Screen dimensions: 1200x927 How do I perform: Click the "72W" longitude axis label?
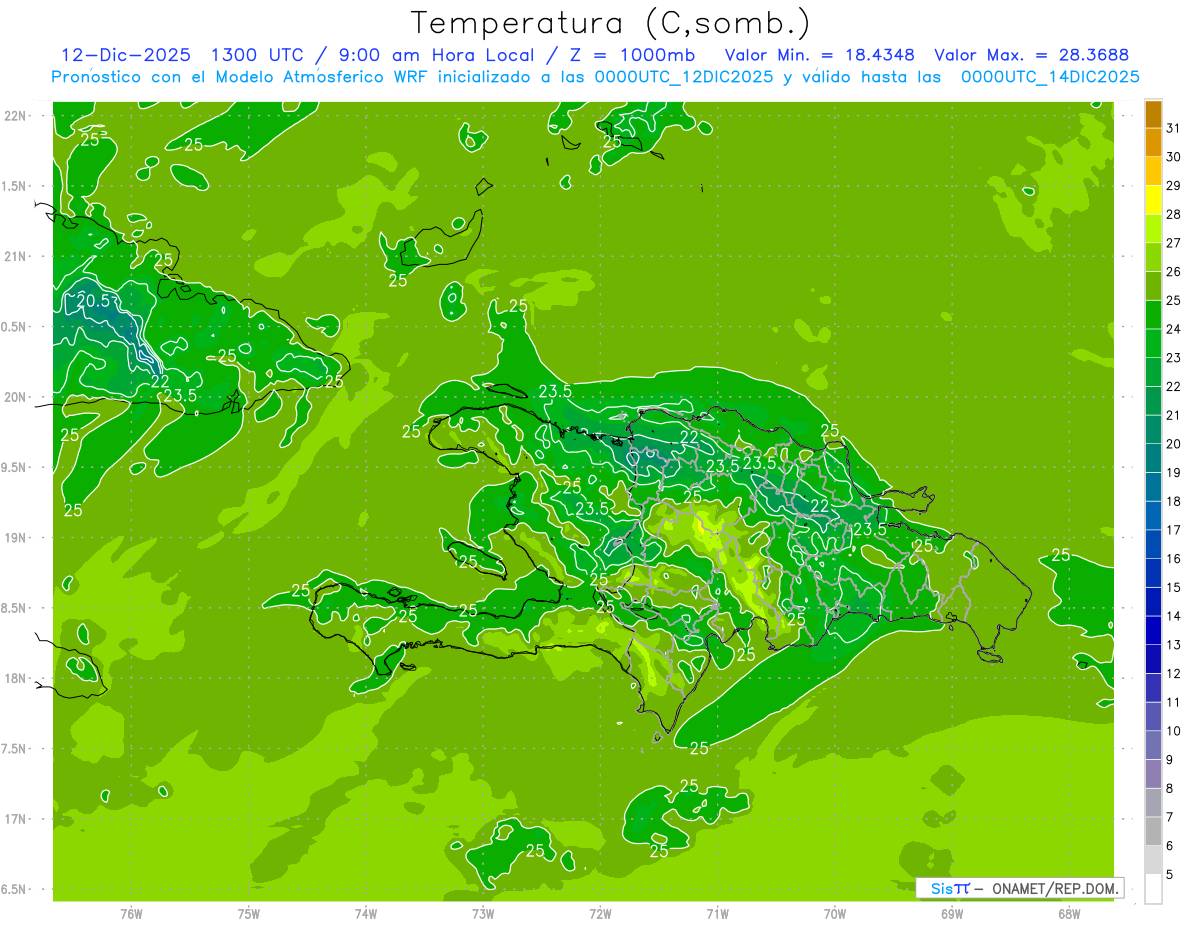click(600, 913)
